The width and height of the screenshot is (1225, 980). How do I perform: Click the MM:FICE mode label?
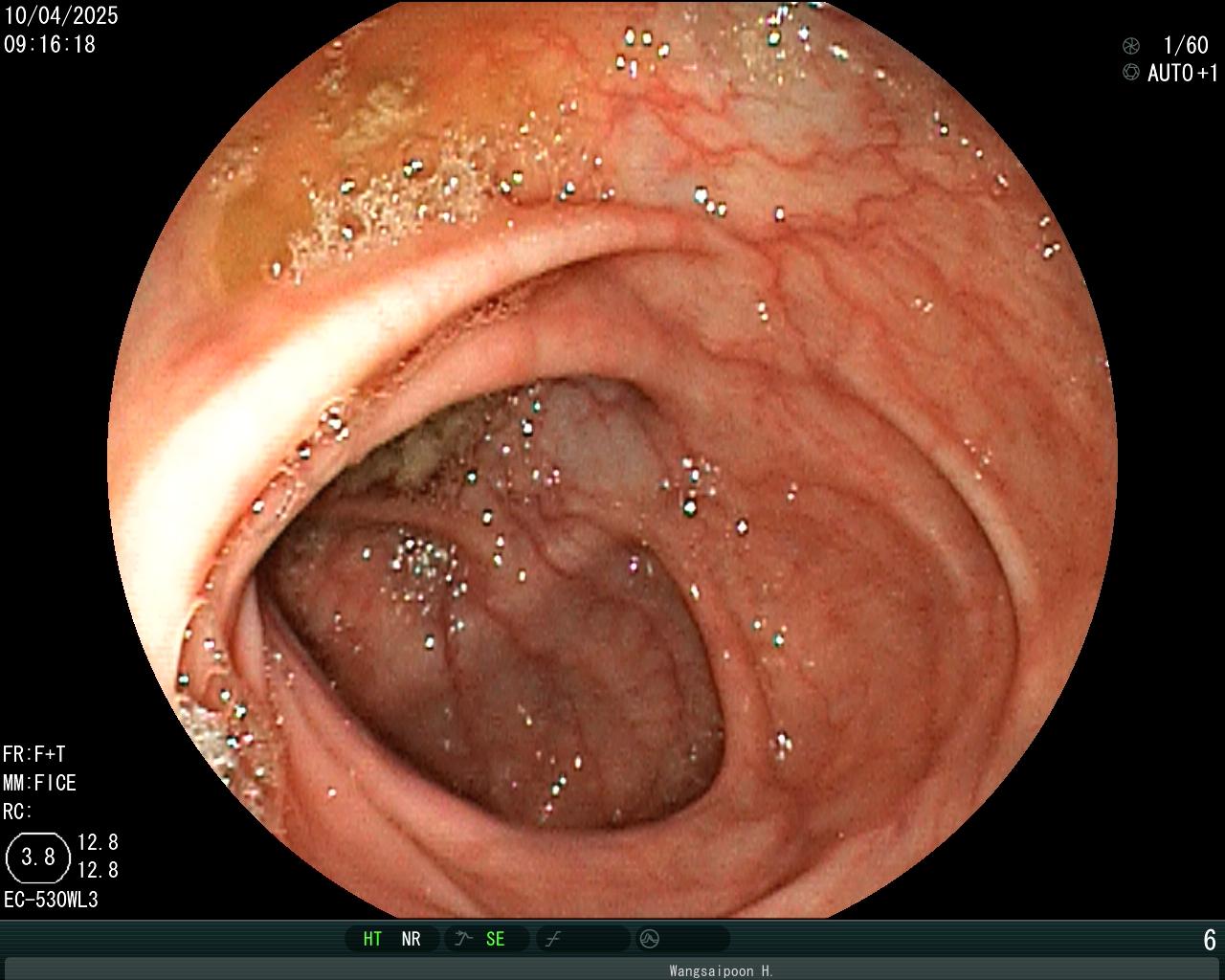click(x=39, y=783)
